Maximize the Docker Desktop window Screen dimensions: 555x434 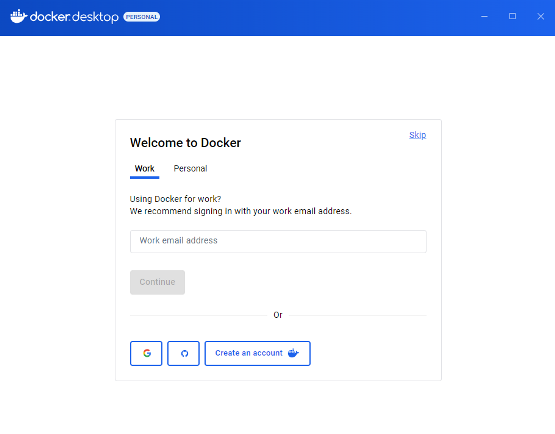pos(512,16)
